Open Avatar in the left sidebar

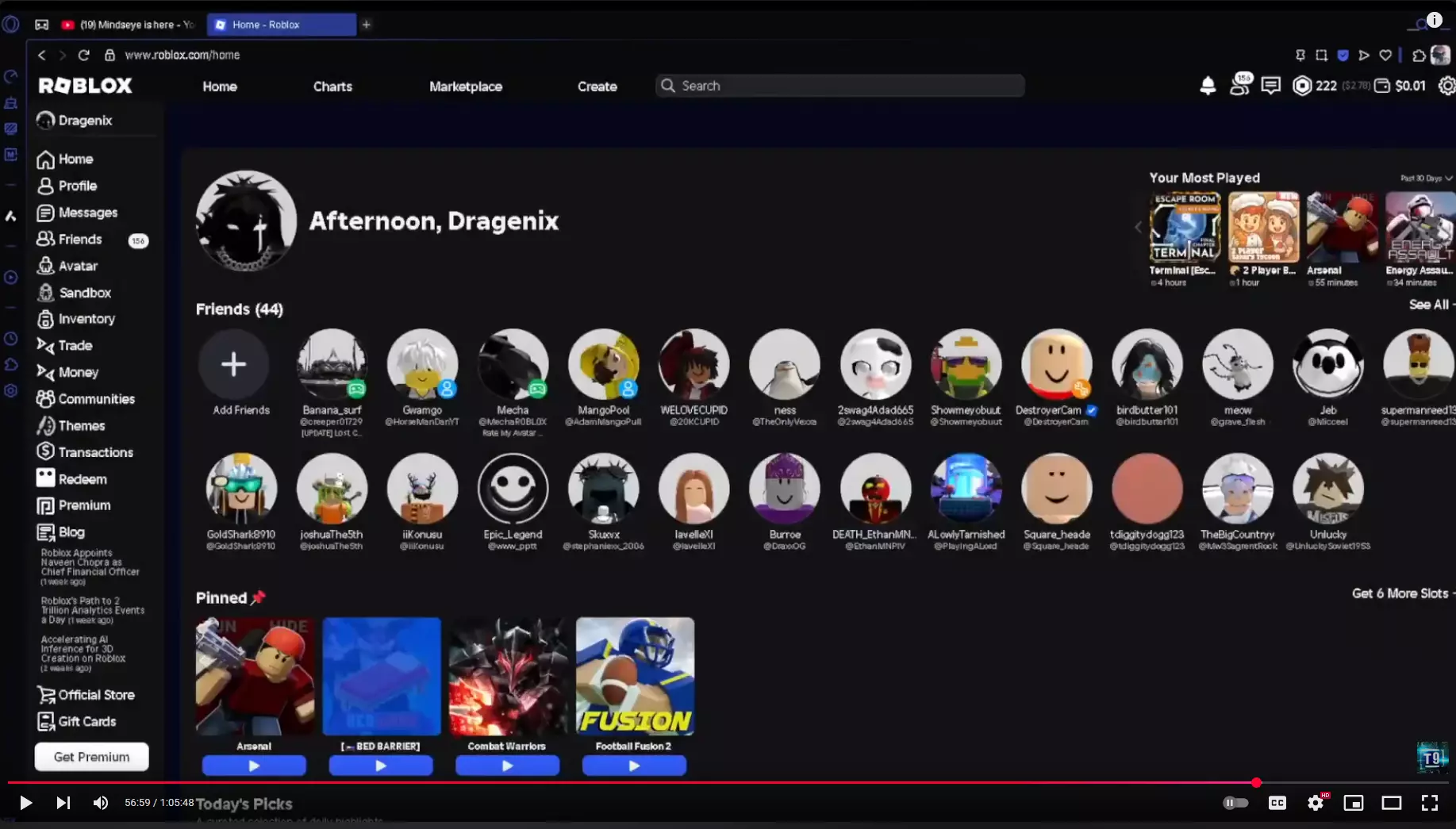(67, 266)
